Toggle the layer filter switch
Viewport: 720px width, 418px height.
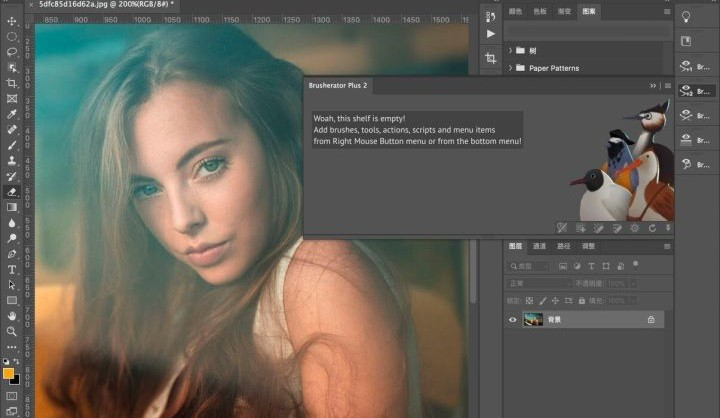[x=636, y=265]
